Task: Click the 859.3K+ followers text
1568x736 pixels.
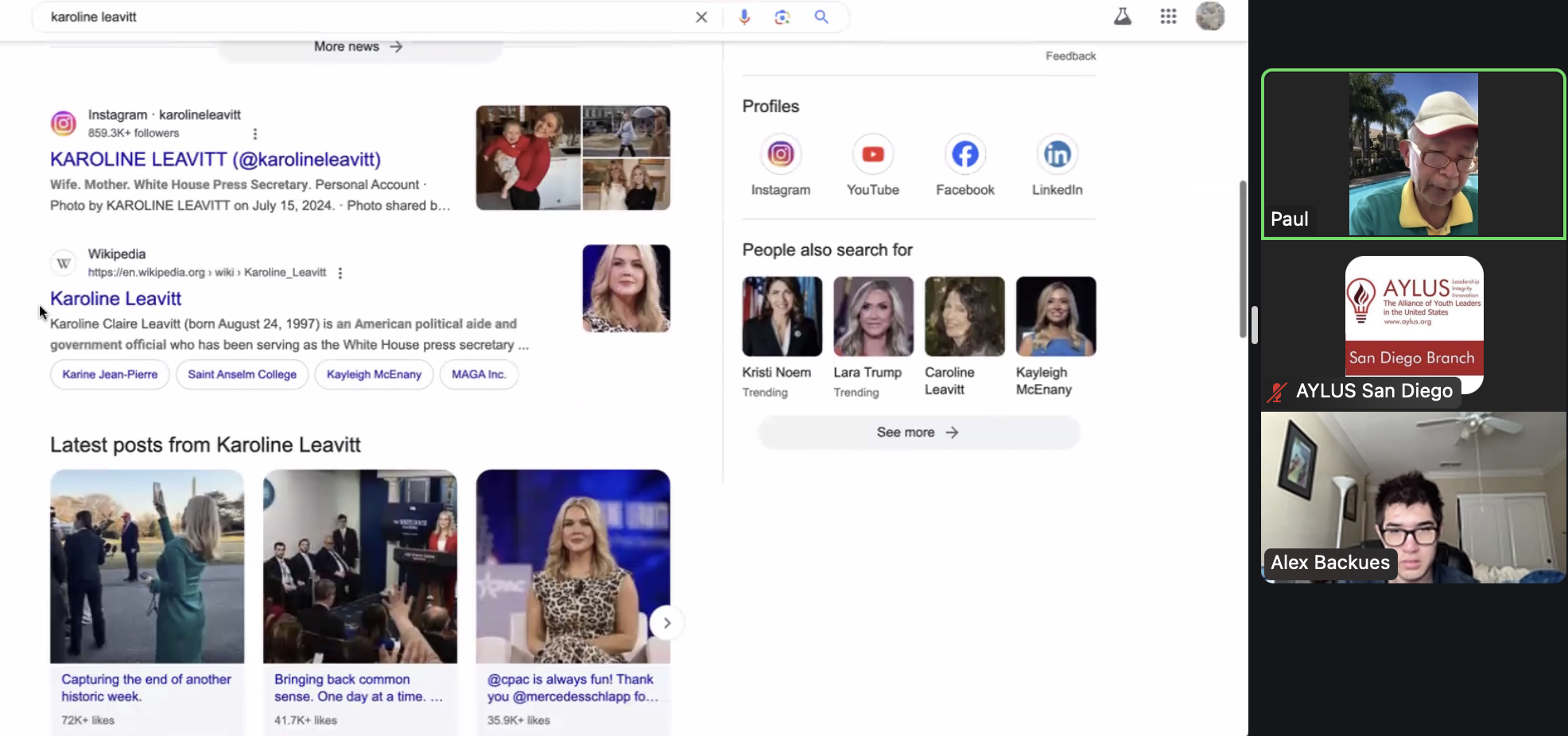Action: [x=134, y=133]
